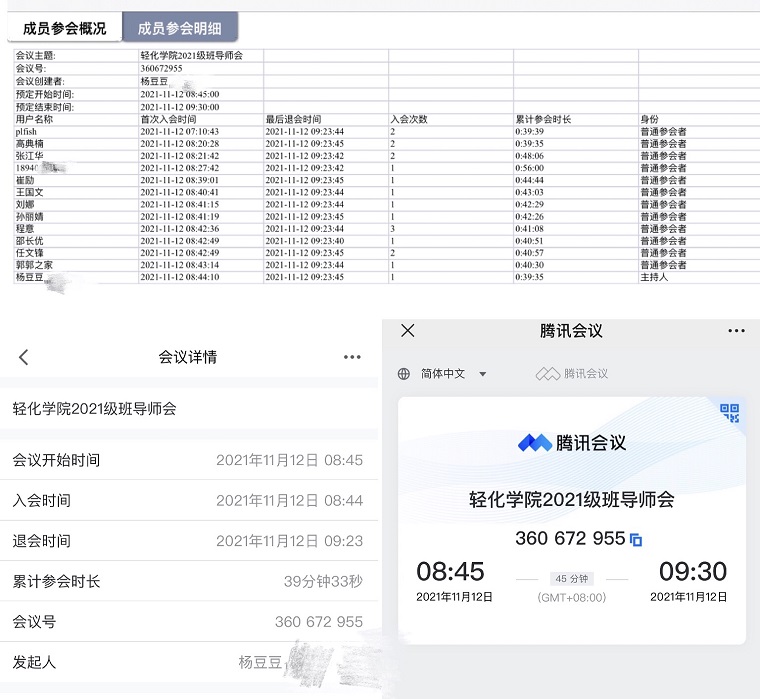Click the gray 腾讯会议 logo beside language selector
Screen dimensions: 760x699
click(x=572, y=374)
